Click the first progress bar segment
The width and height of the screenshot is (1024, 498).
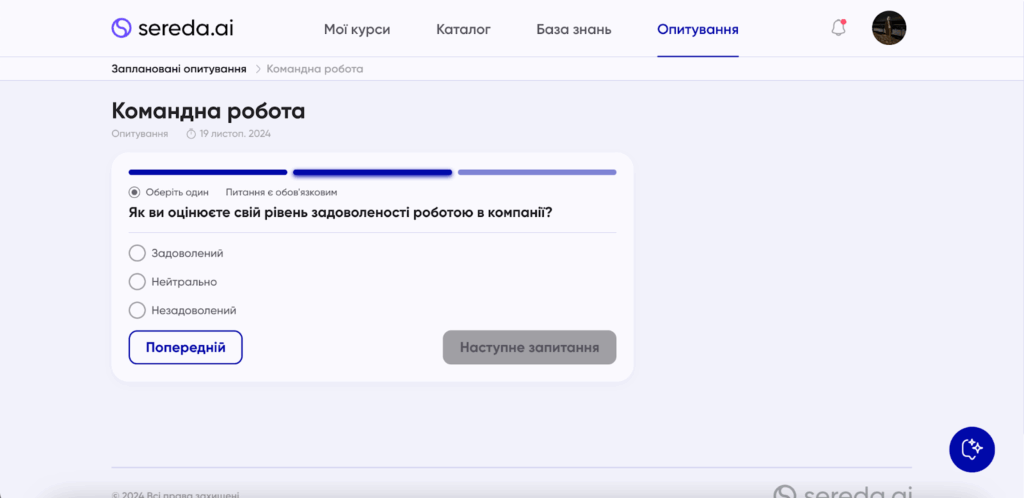(207, 172)
